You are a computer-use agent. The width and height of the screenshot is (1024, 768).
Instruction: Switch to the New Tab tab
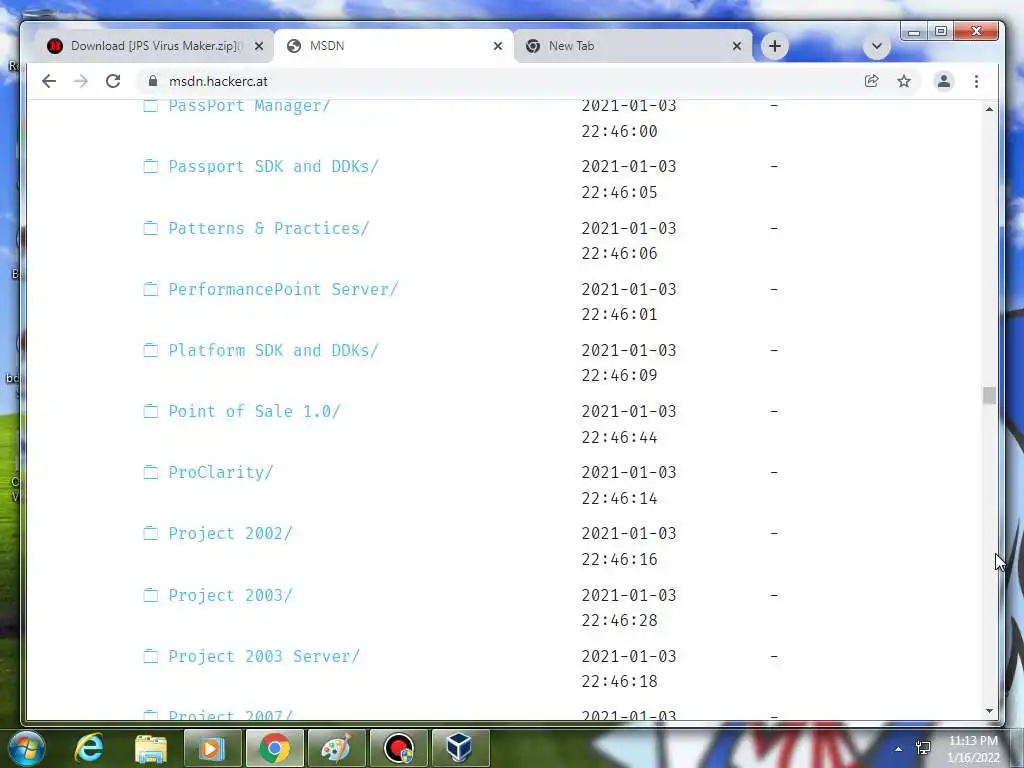[633, 46]
